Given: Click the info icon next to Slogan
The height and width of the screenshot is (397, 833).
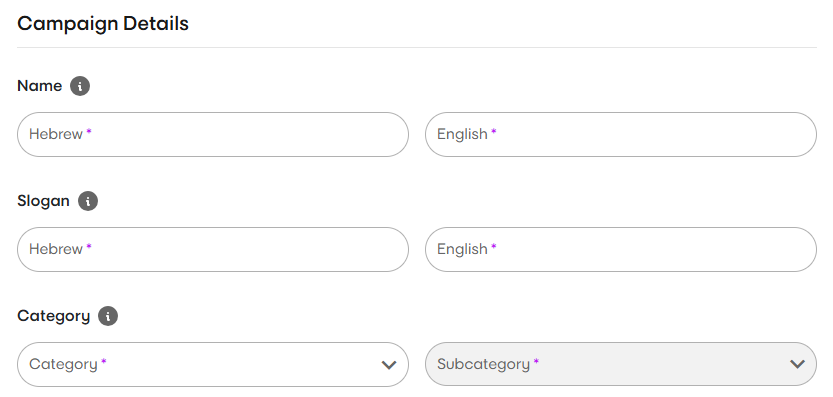Looking at the screenshot, I should point(88,201).
